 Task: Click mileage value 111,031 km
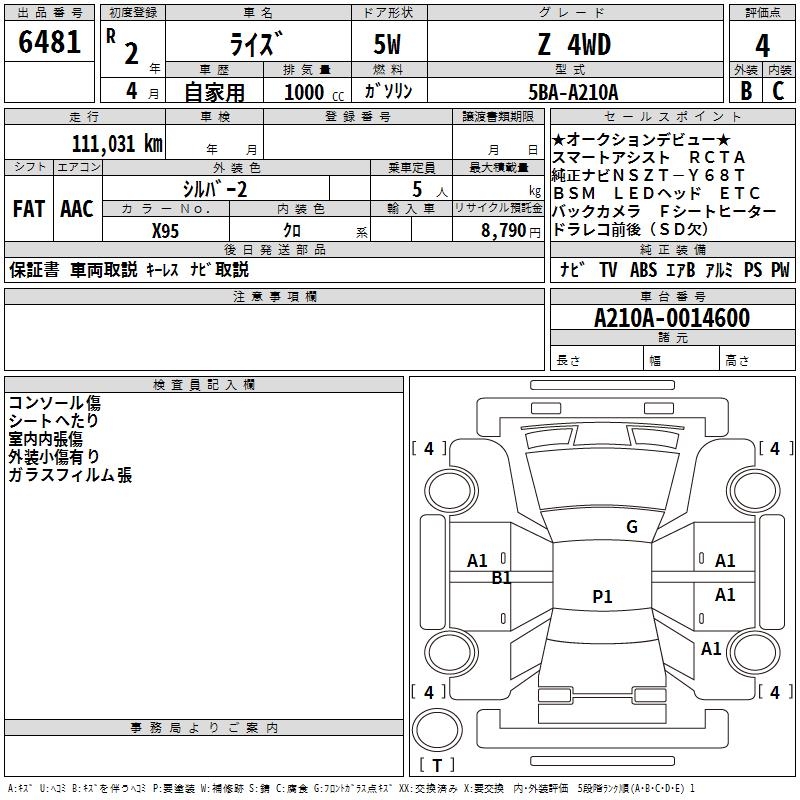pyautogui.click(x=117, y=144)
